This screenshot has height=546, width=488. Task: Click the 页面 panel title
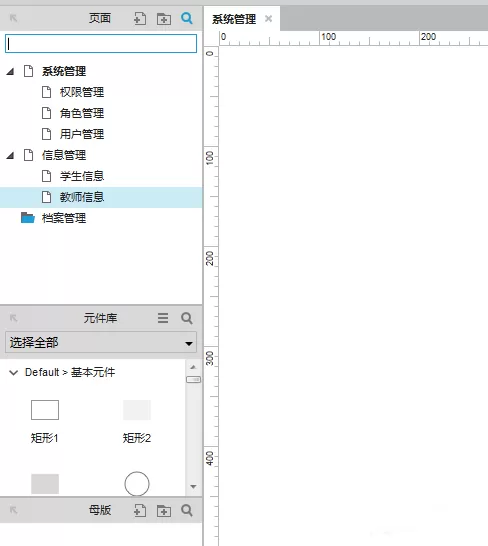tap(100, 18)
